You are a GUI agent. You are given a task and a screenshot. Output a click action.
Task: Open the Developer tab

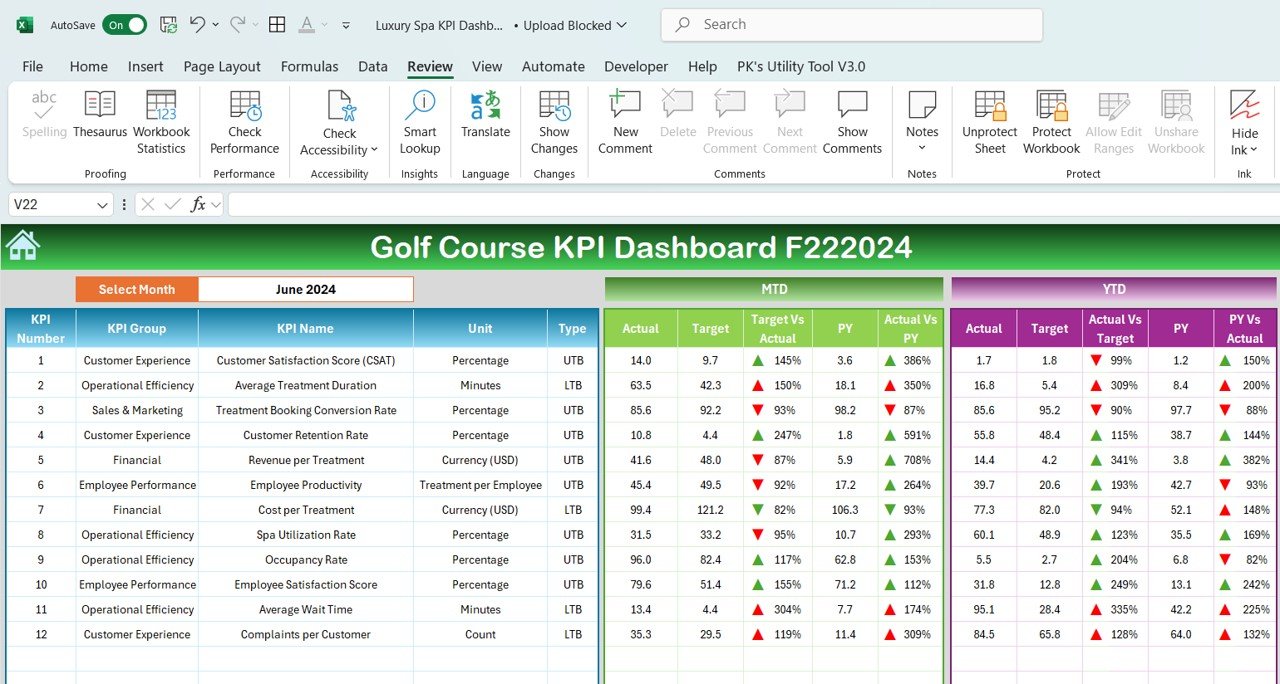pos(636,66)
